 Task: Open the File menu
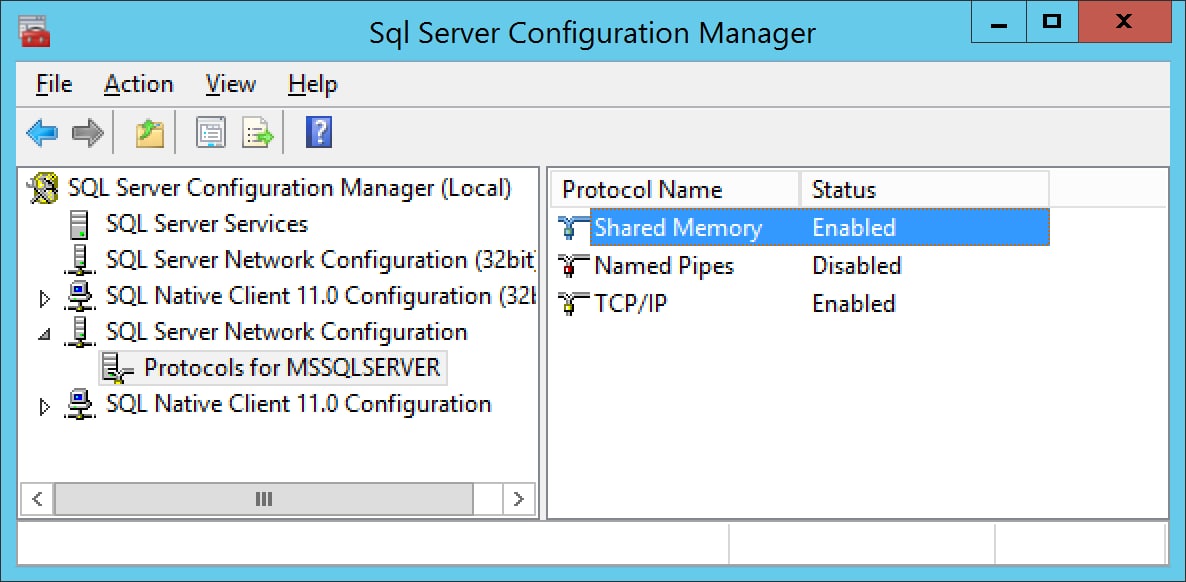point(54,84)
